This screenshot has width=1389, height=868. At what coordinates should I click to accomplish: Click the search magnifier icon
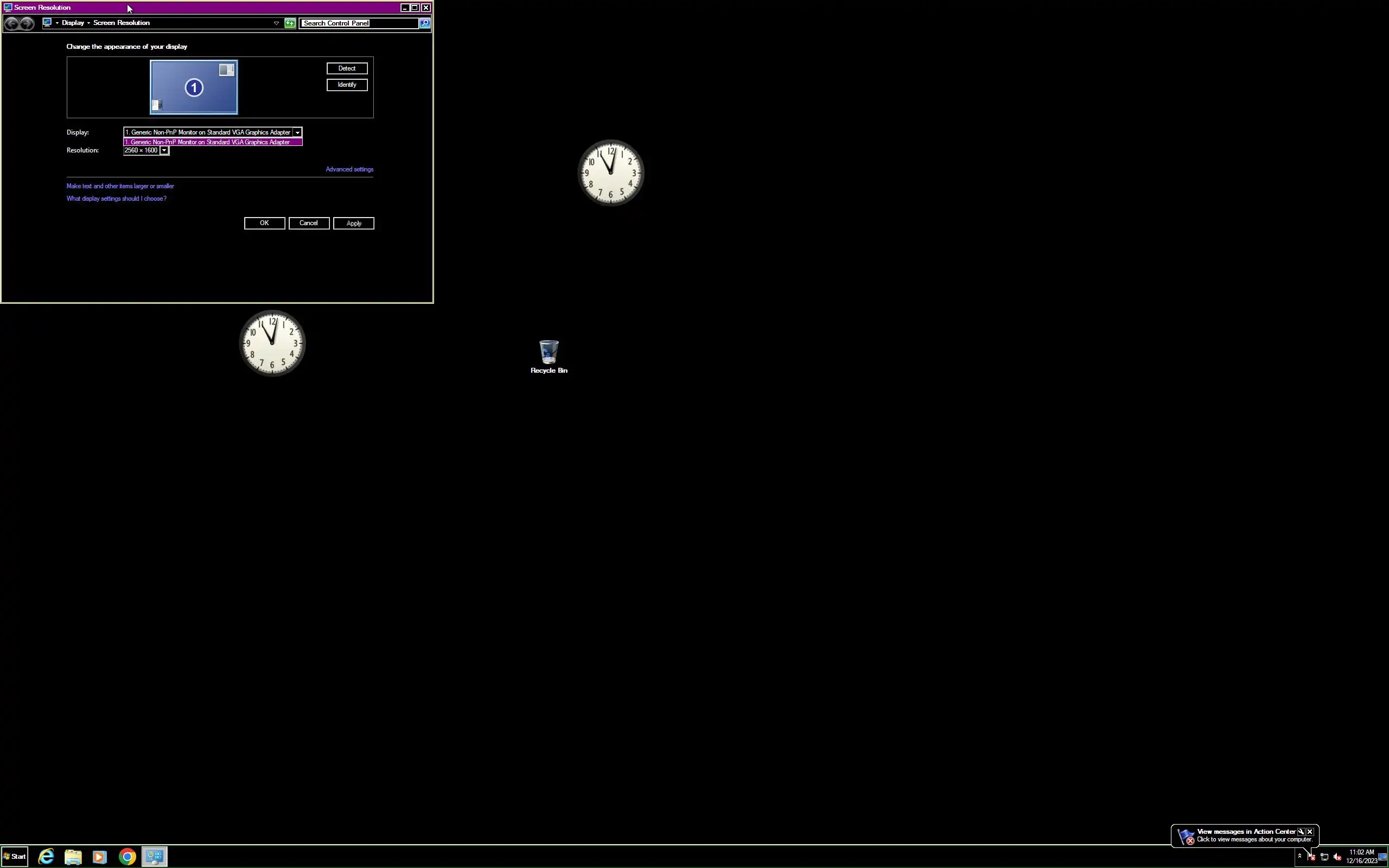point(425,23)
